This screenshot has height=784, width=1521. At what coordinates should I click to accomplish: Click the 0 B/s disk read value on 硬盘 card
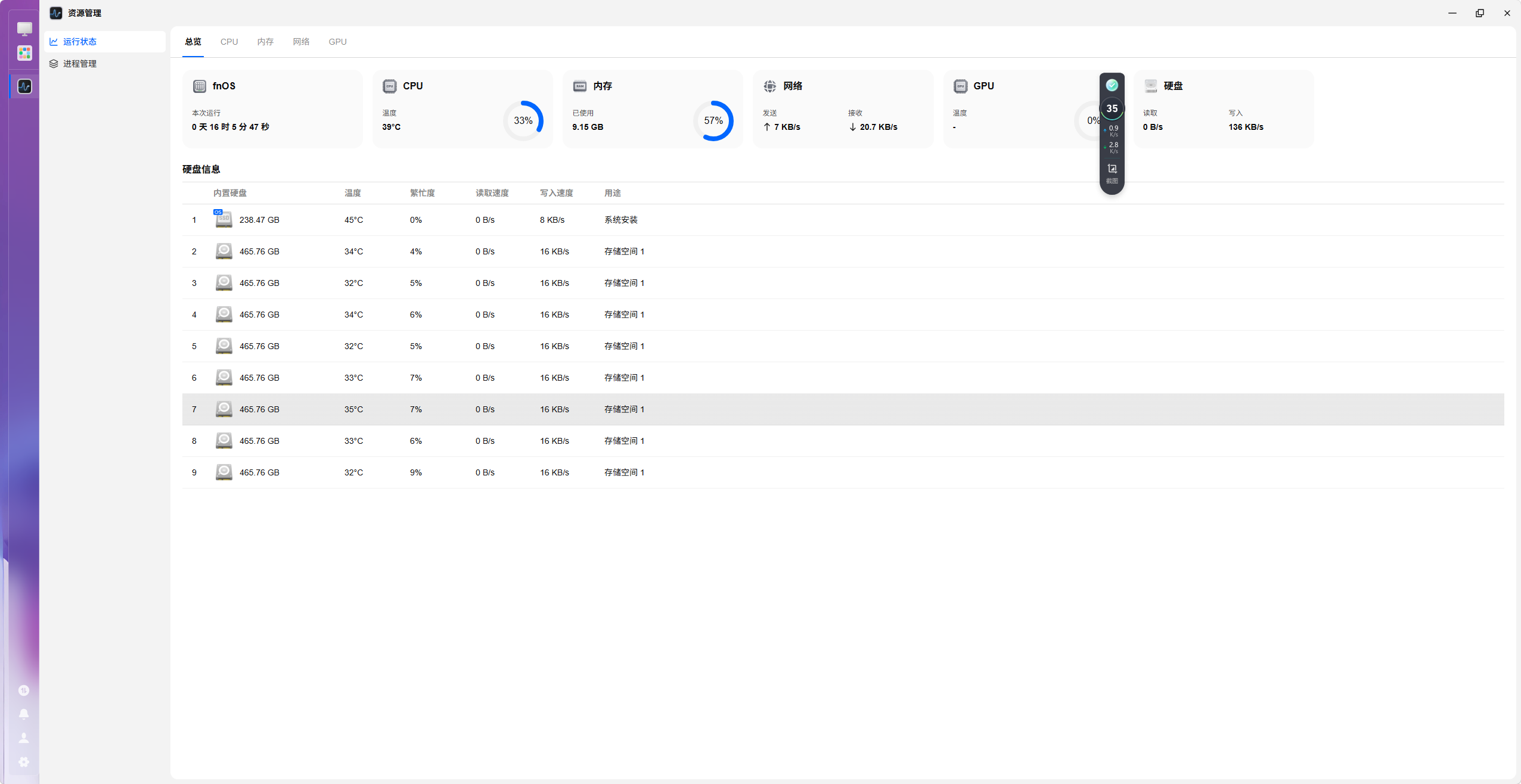point(1153,127)
